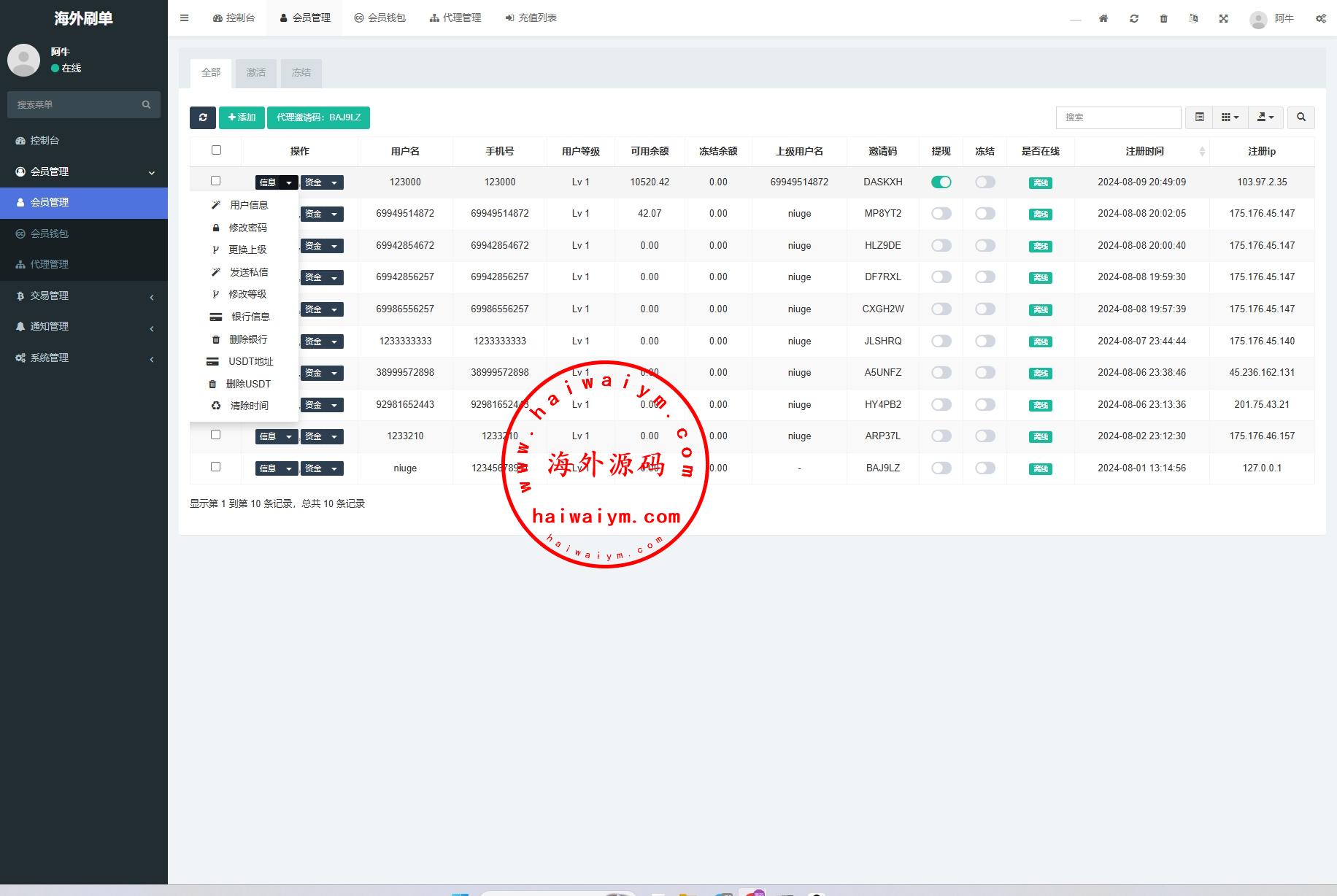Open the export data dropdown
Viewport: 1337px width, 896px height.
click(1265, 117)
